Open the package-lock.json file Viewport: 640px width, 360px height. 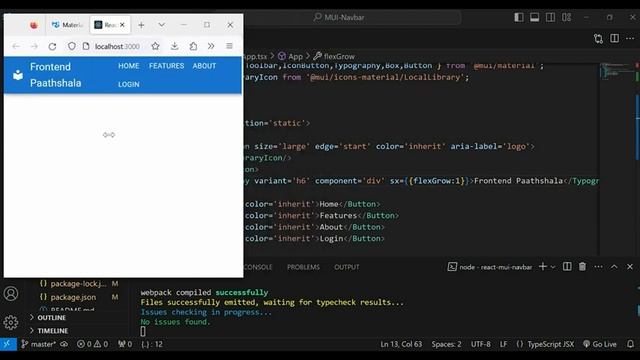click(x=78, y=284)
